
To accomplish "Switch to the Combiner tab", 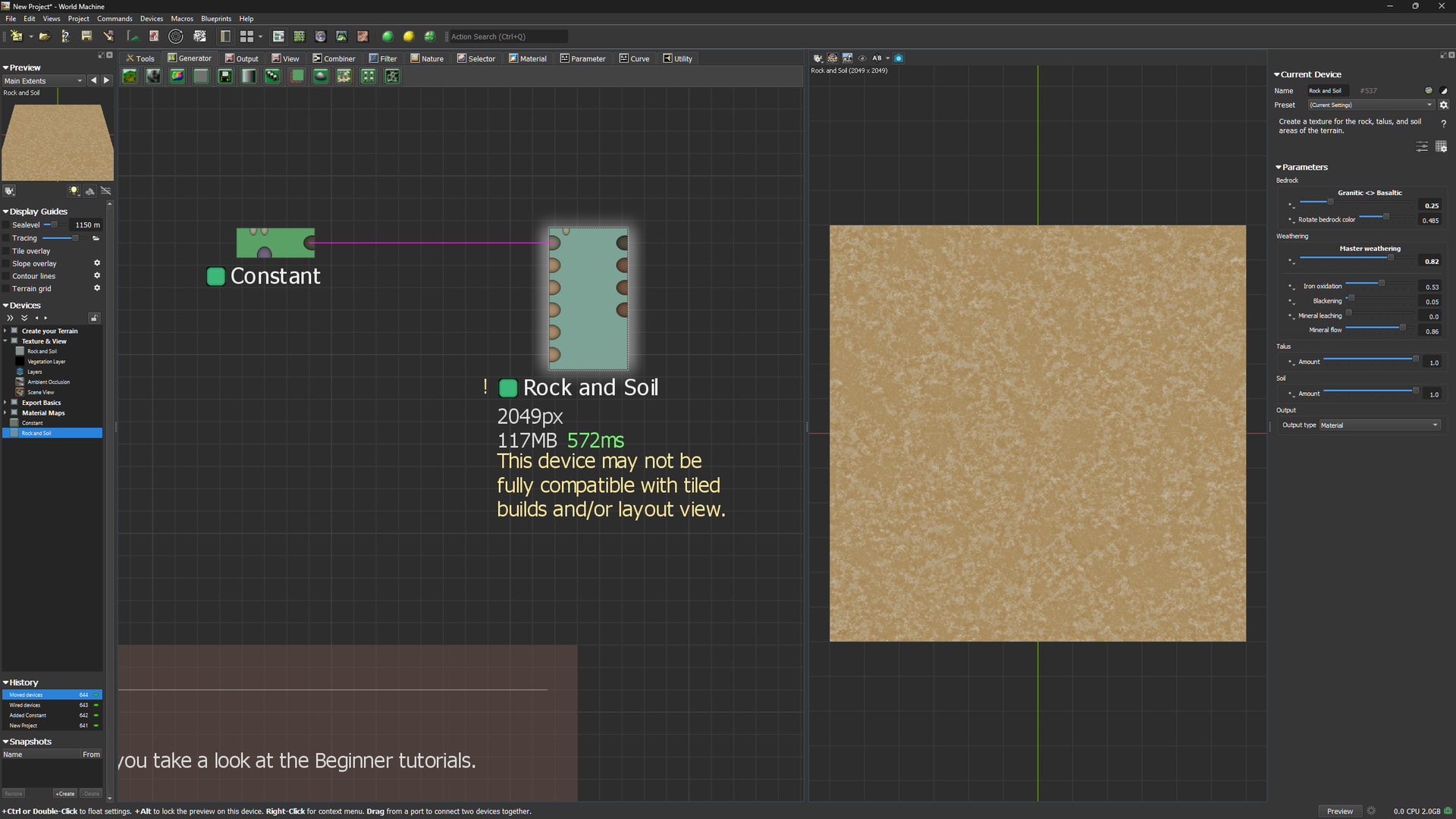I will (x=334, y=58).
